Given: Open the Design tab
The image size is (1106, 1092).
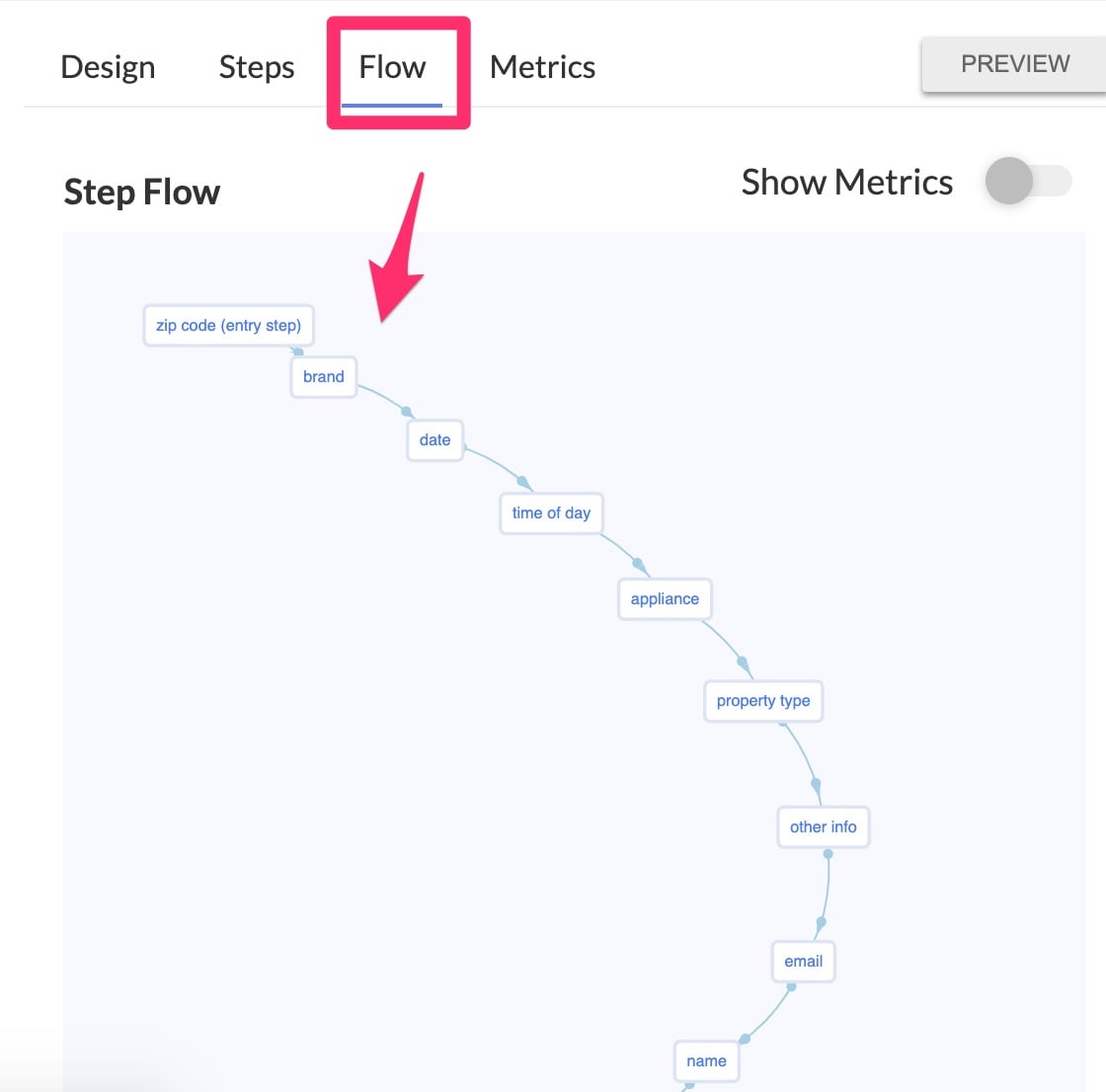Looking at the screenshot, I should point(108,67).
